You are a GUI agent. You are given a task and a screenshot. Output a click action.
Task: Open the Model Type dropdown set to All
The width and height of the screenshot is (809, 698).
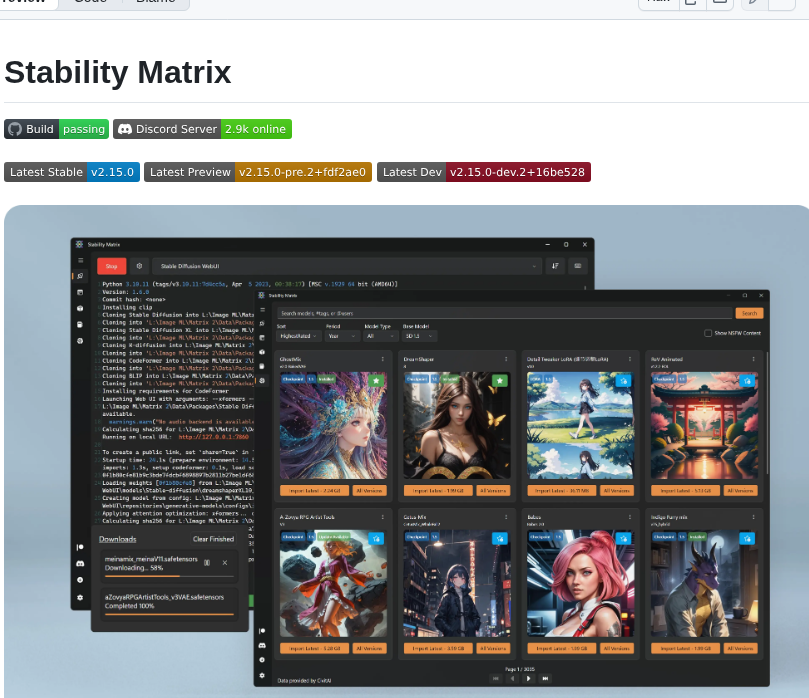pos(381,336)
